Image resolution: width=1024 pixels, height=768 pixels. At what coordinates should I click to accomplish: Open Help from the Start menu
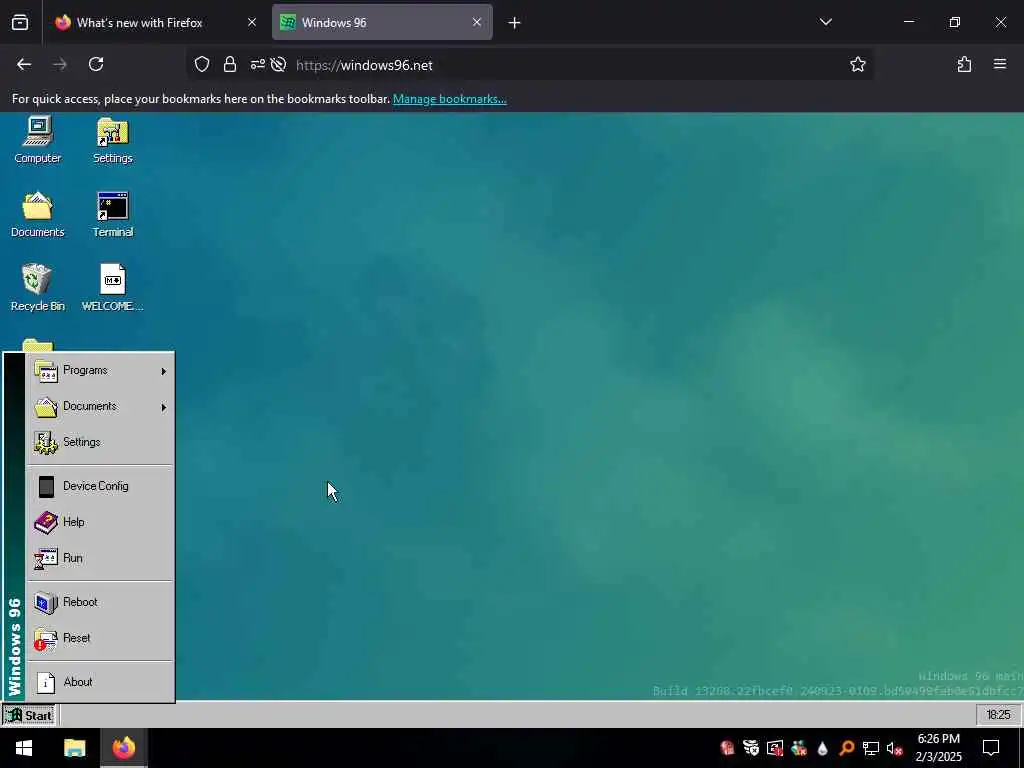coord(99,522)
